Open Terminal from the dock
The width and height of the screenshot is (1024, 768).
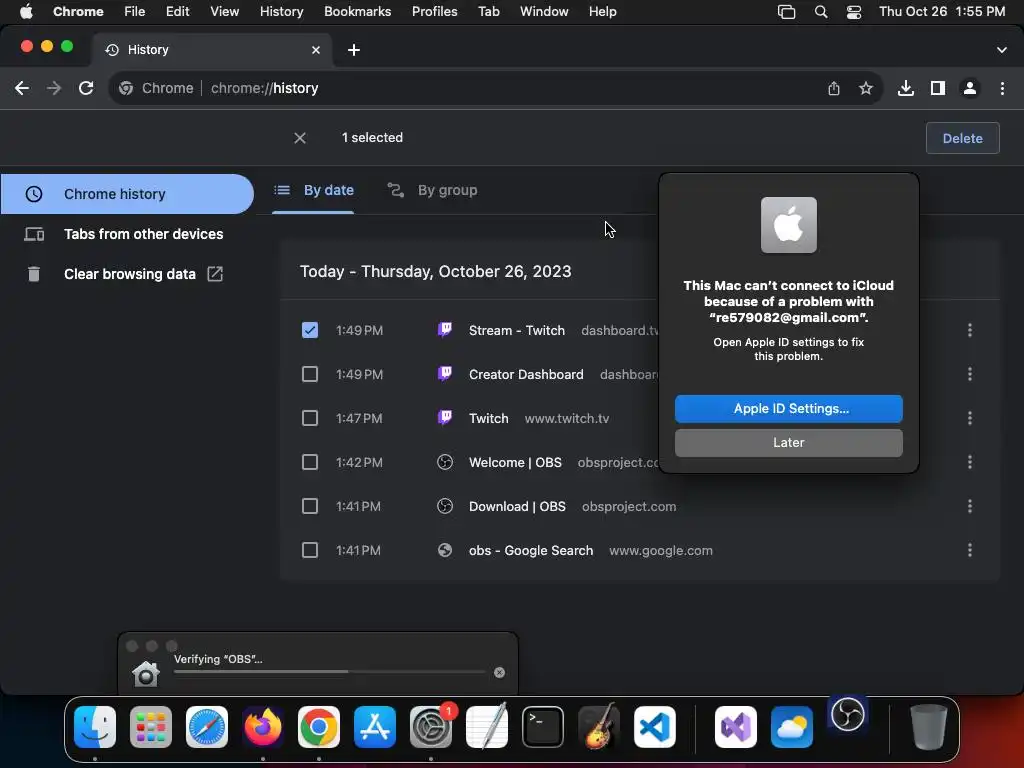[543, 726]
